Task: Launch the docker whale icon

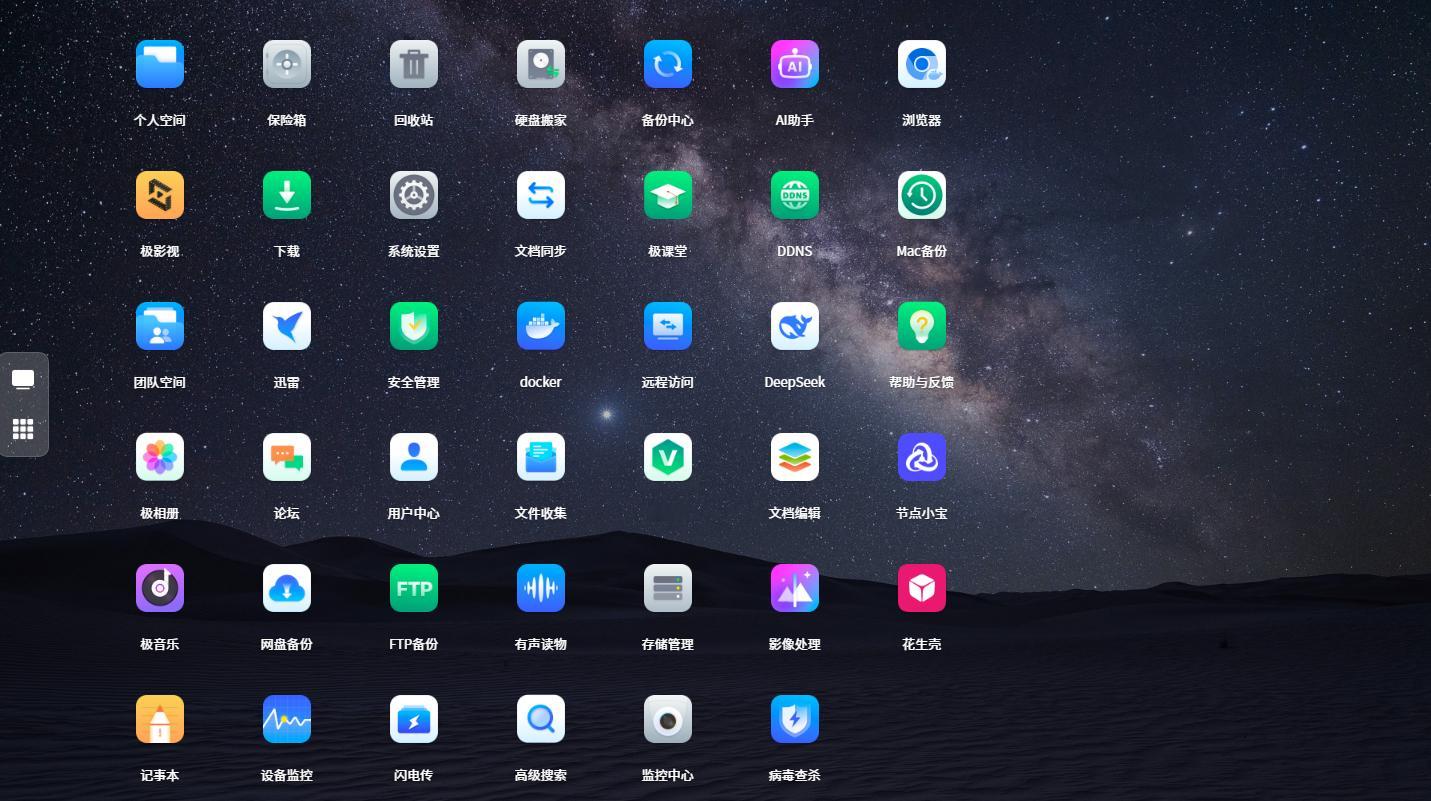Action: tap(541, 326)
